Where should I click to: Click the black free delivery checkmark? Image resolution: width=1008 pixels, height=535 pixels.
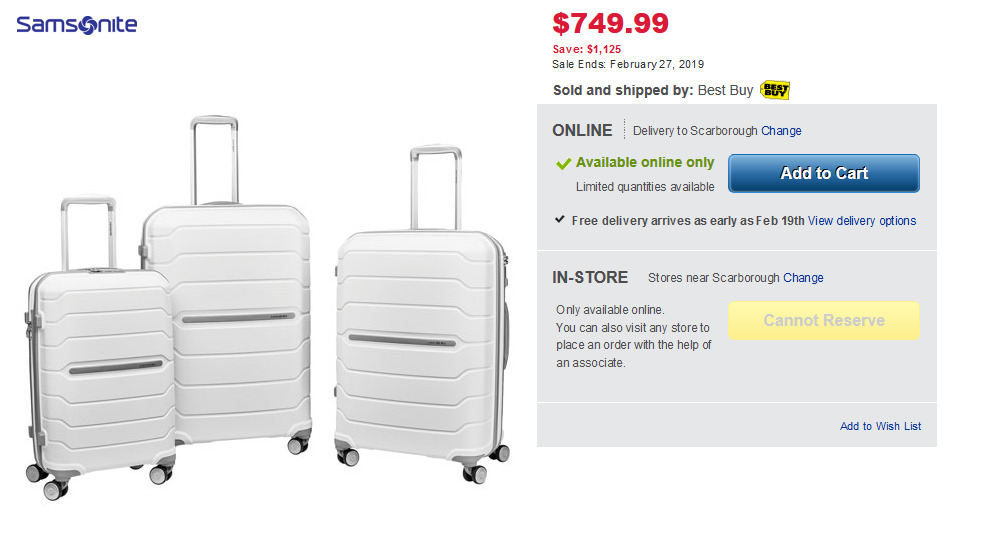click(x=560, y=220)
